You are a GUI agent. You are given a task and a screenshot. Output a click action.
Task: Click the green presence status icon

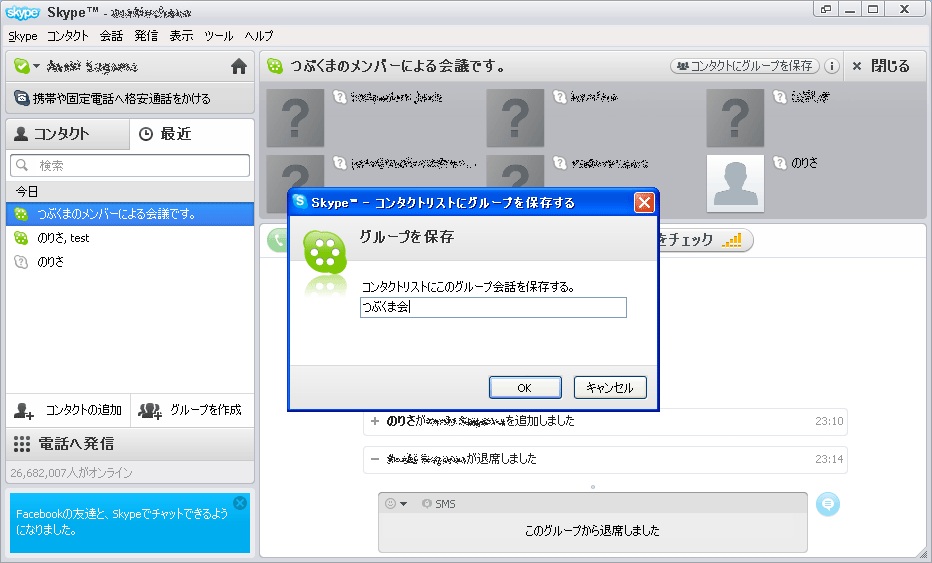pyautogui.click(x=21, y=66)
